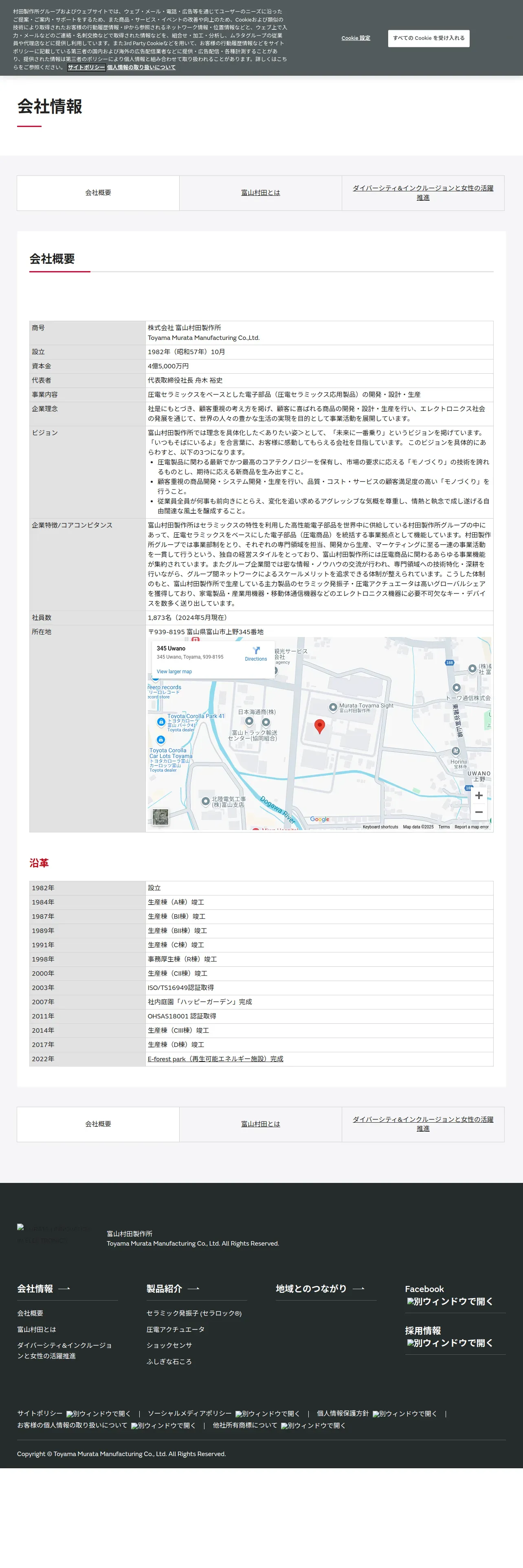Click new-window icon after 他社所有商標について
Screen dimensions: 523x1568
[313, 1426]
